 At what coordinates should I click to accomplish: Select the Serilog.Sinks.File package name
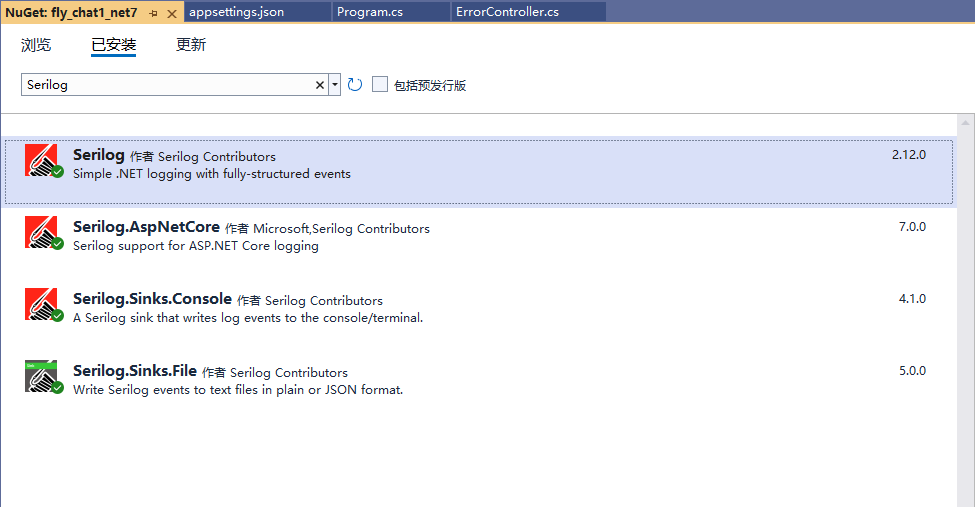135,371
